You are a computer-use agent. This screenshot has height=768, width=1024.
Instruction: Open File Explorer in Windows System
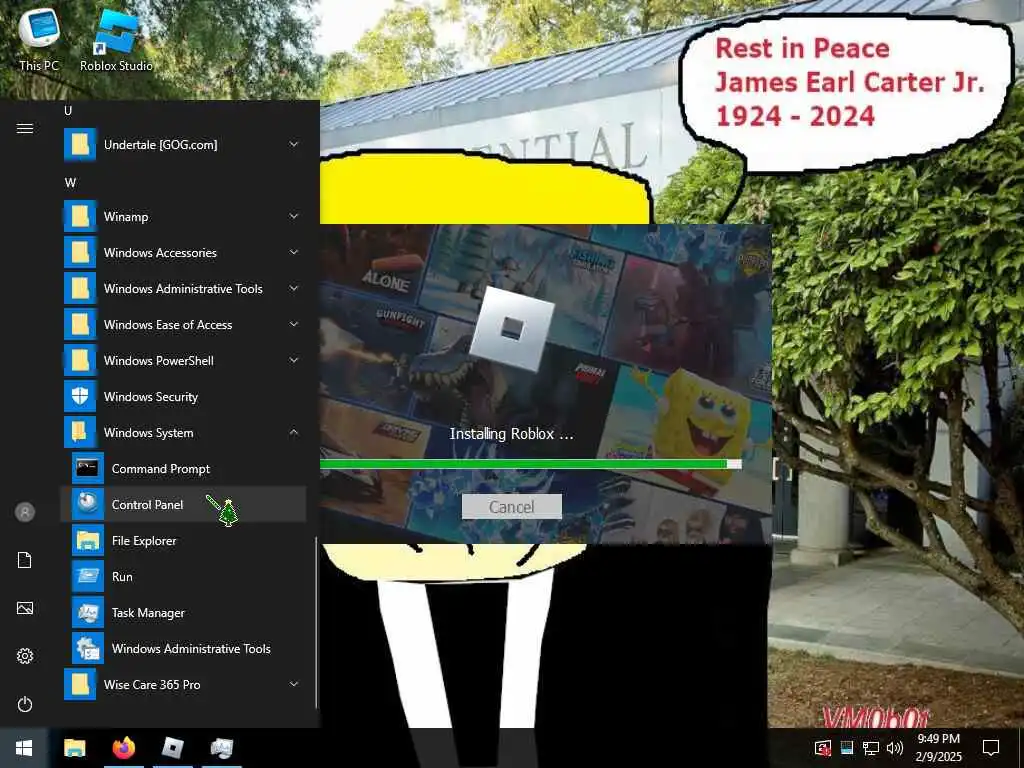[183, 541]
